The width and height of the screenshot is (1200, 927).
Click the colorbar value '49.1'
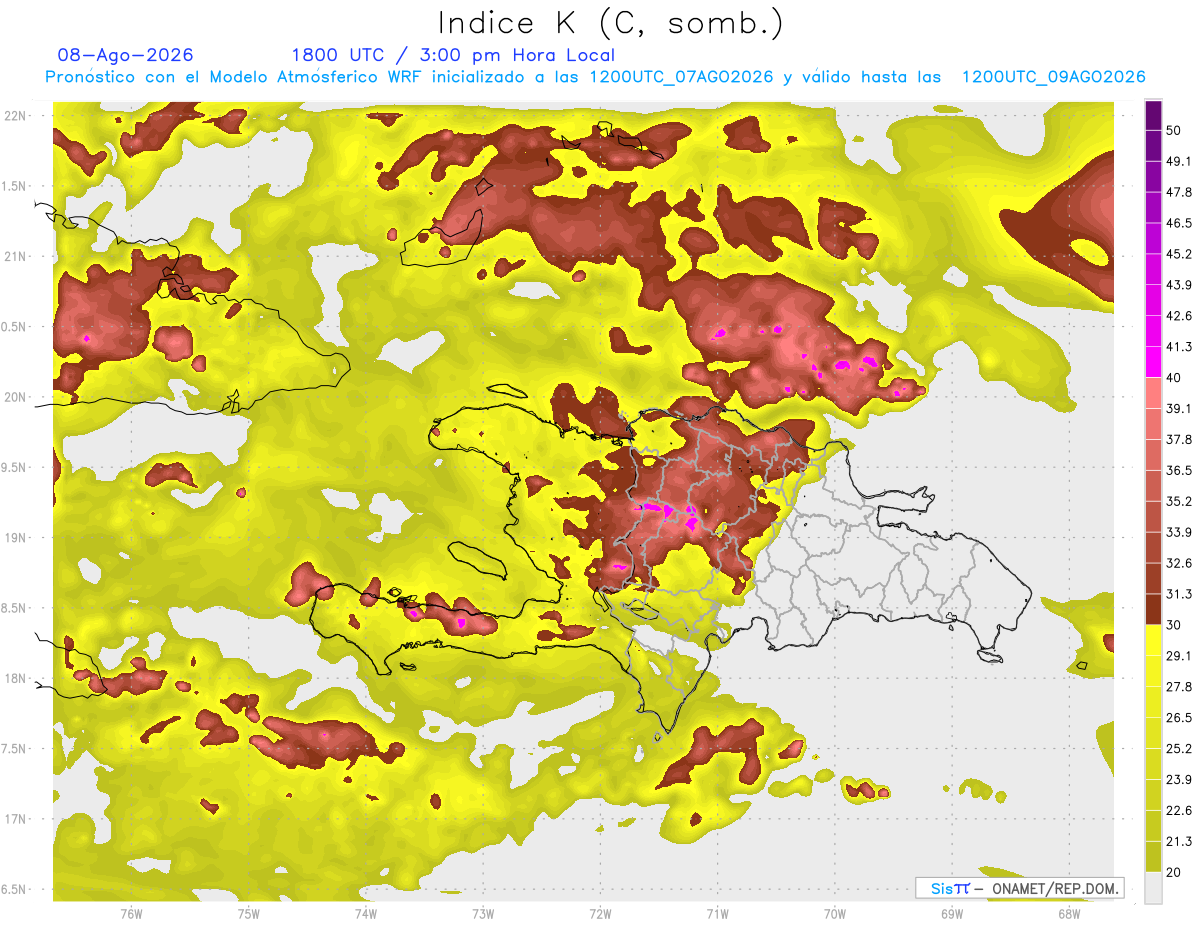tap(1179, 161)
